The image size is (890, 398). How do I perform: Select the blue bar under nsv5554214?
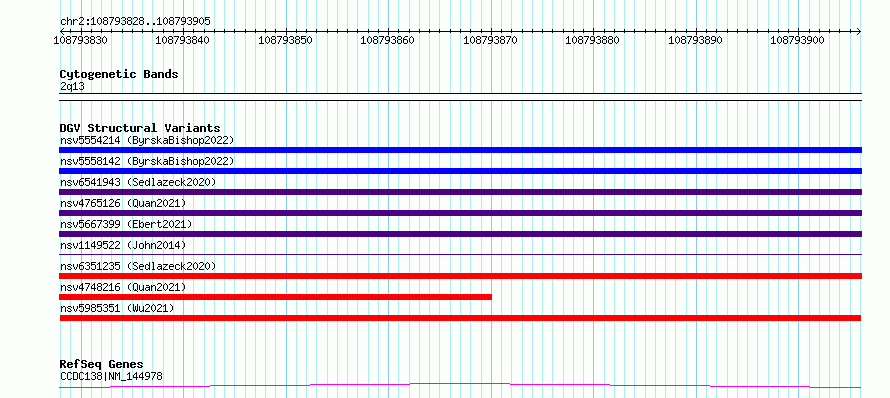[460, 150]
